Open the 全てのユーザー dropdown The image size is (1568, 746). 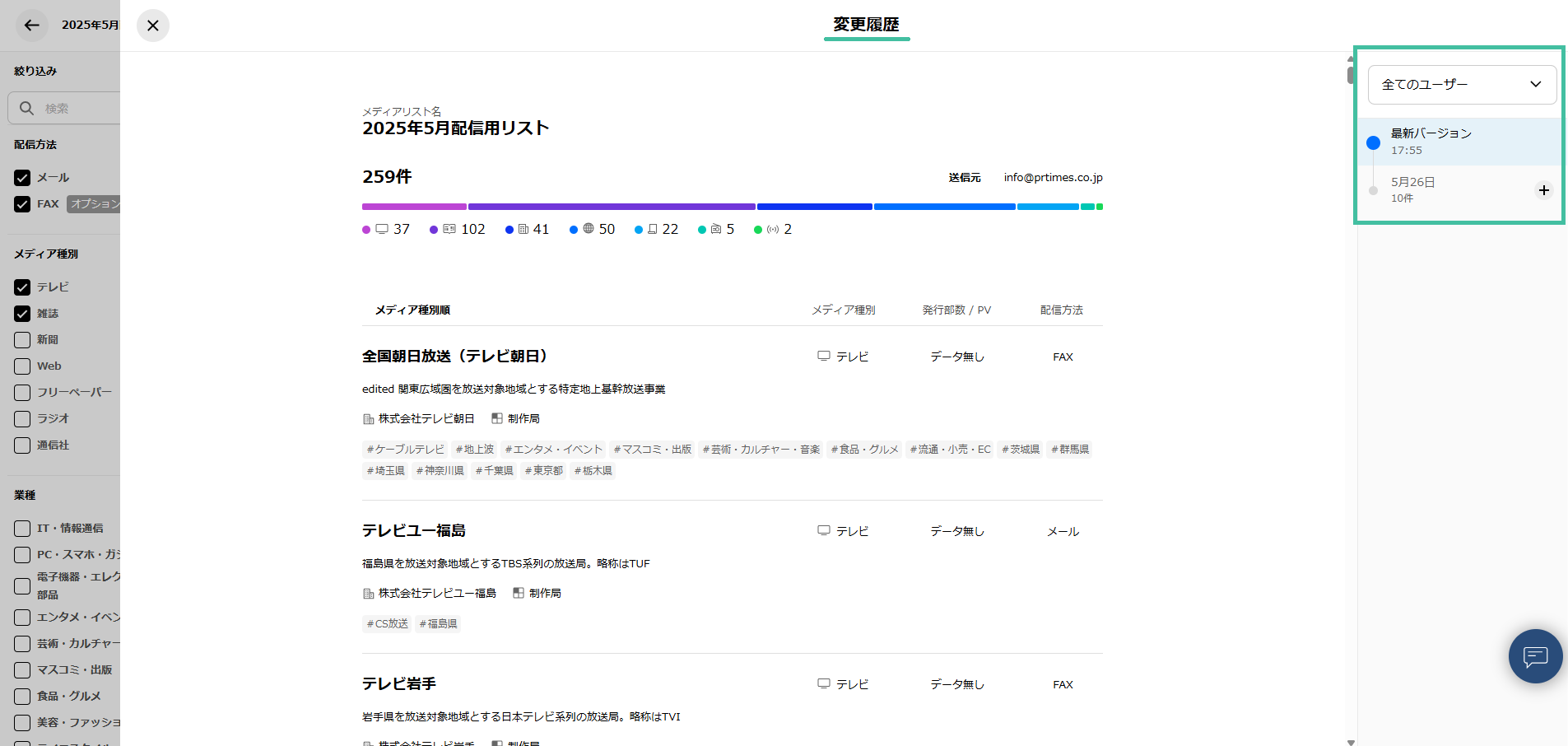point(1461,85)
